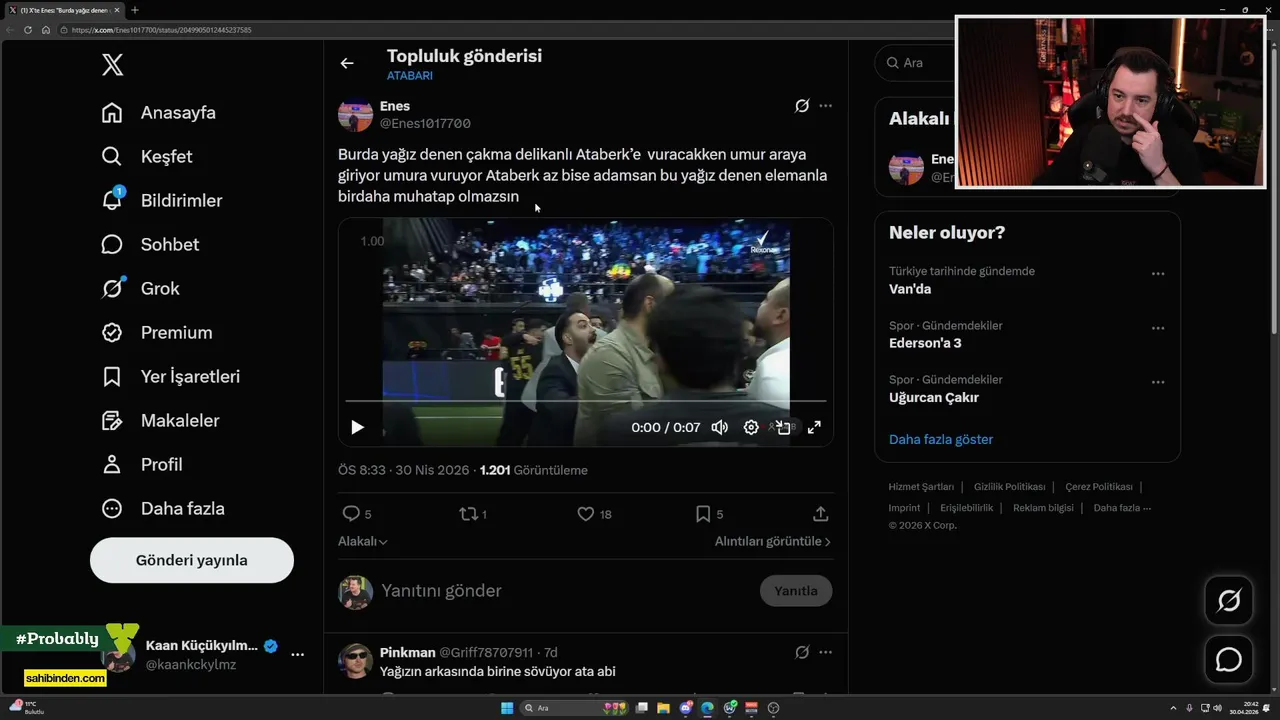1280x720 pixels.
Task: Seek on the video progress bar
Action: (x=586, y=401)
